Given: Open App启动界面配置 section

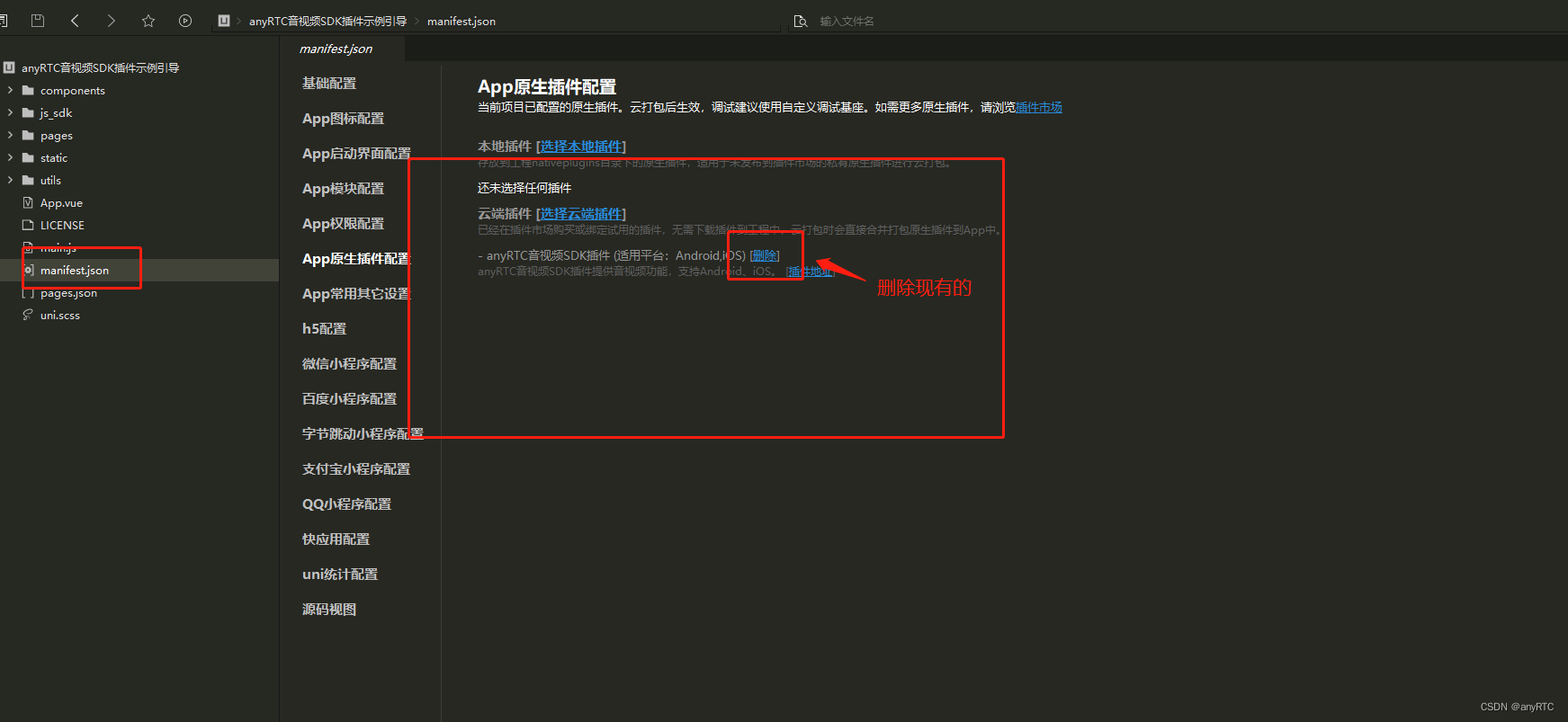Looking at the screenshot, I should 356,153.
